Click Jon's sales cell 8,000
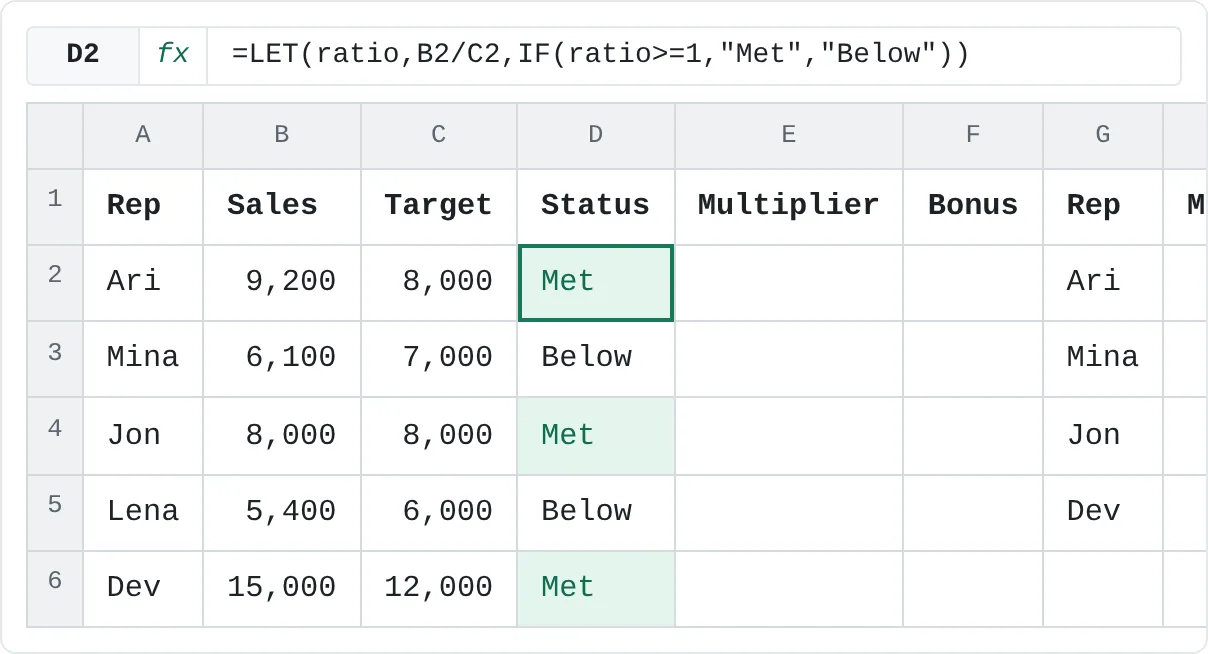Screen dimensions: 1208x654 pos(282,436)
